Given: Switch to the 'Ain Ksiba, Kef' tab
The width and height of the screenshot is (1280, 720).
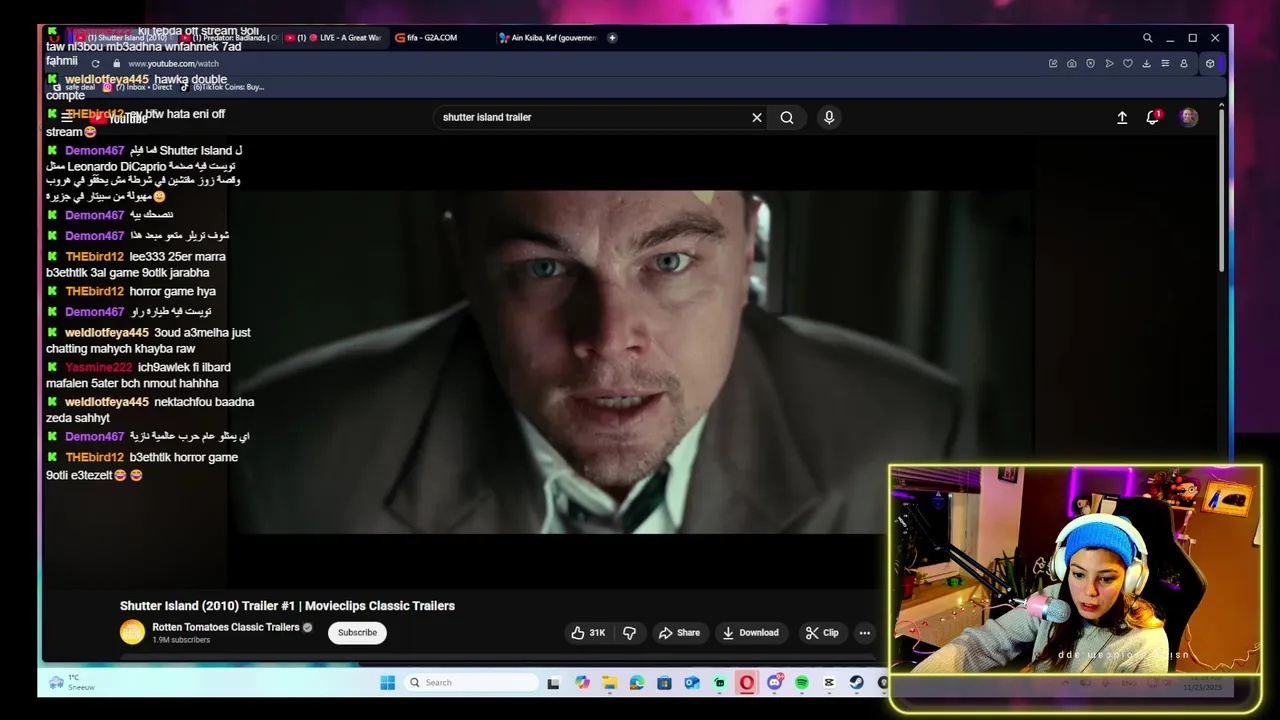Looking at the screenshot, I should click(x=548, y=38).
